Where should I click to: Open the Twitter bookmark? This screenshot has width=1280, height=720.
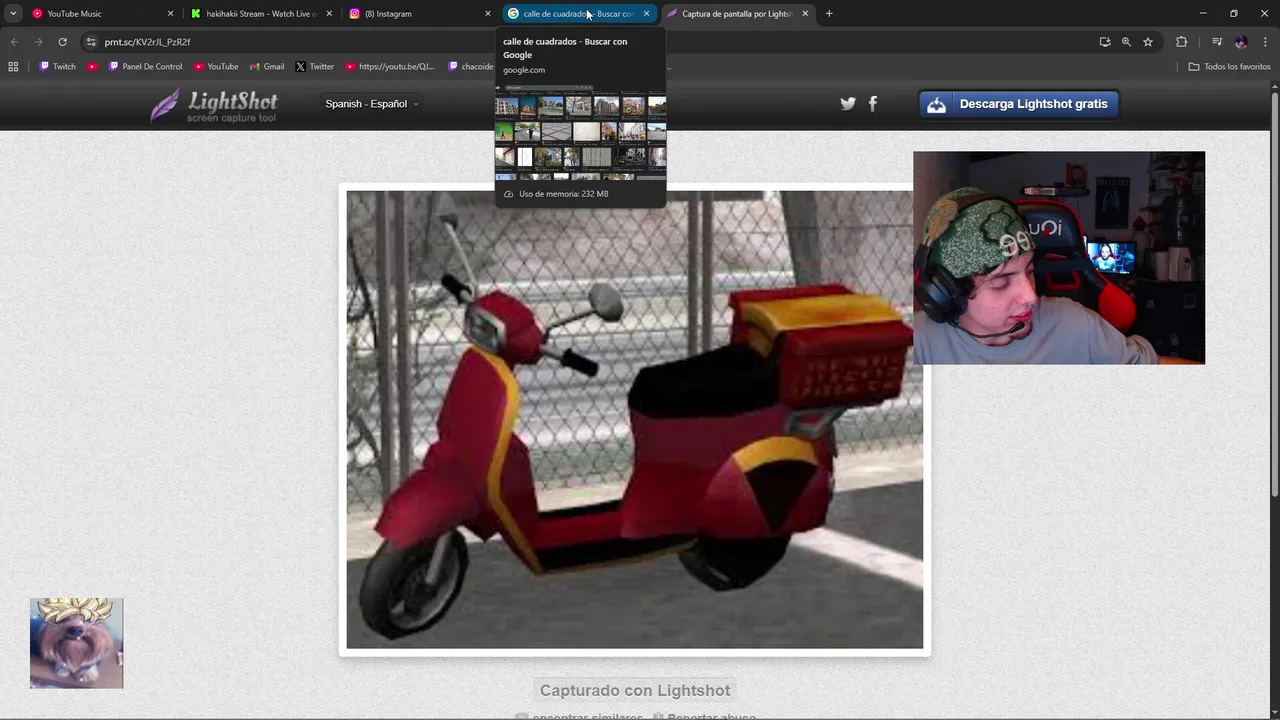point(314,67)
